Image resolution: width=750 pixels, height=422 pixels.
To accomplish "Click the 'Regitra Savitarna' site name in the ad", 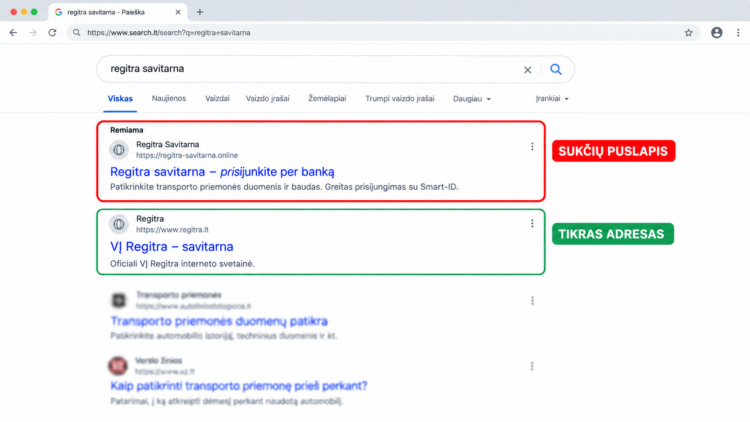I will click(x=167, y=144).
